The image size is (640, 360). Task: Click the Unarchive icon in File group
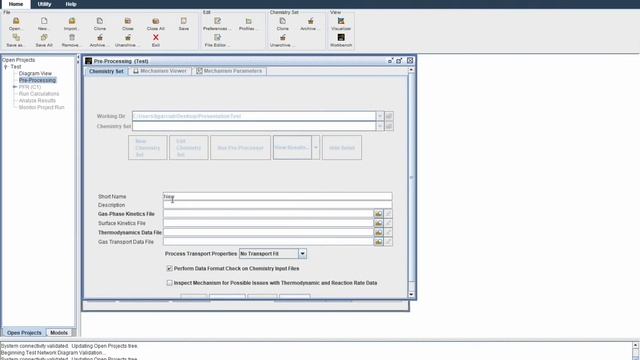[x=128, y=38]
